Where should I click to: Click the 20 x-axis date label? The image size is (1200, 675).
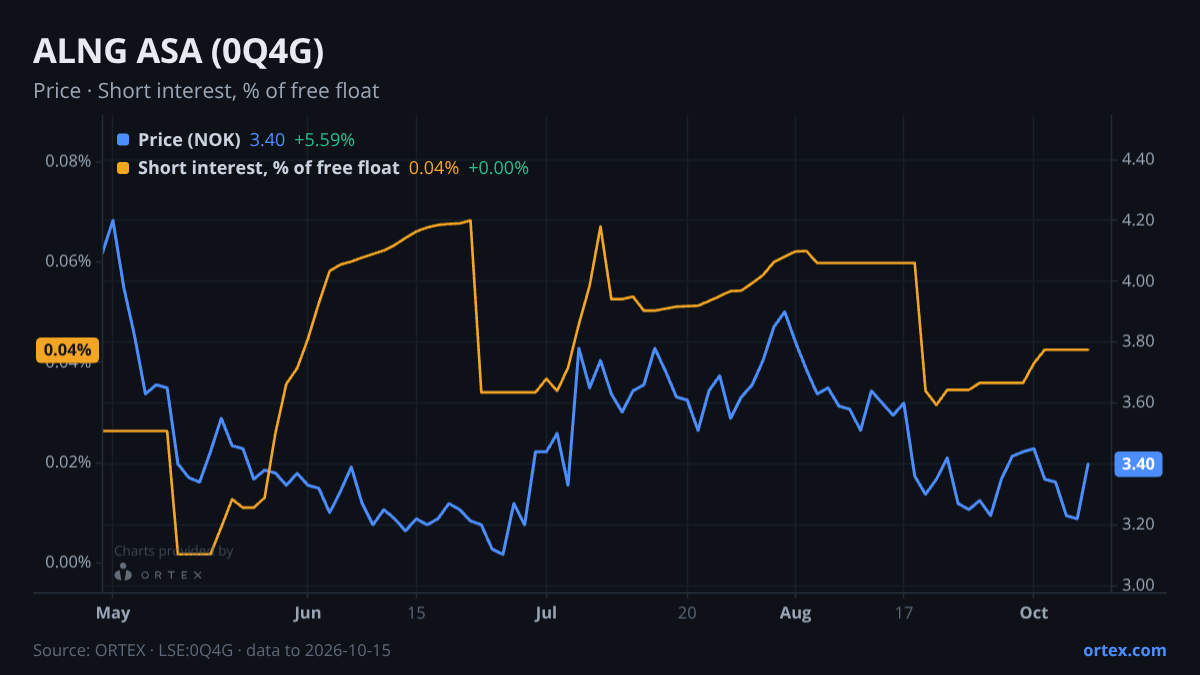pos(687,612)
